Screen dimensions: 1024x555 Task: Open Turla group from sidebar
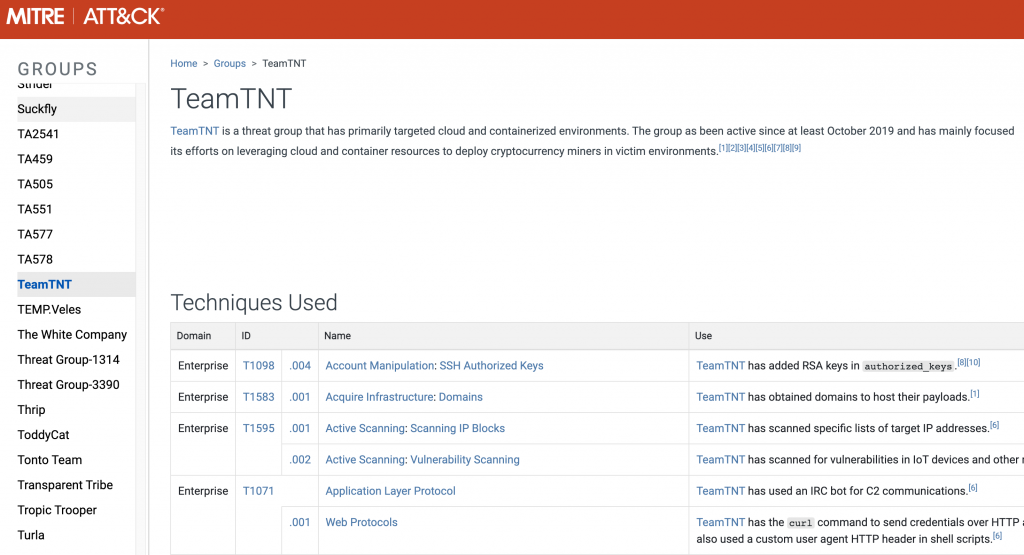(x=31, y=535)
